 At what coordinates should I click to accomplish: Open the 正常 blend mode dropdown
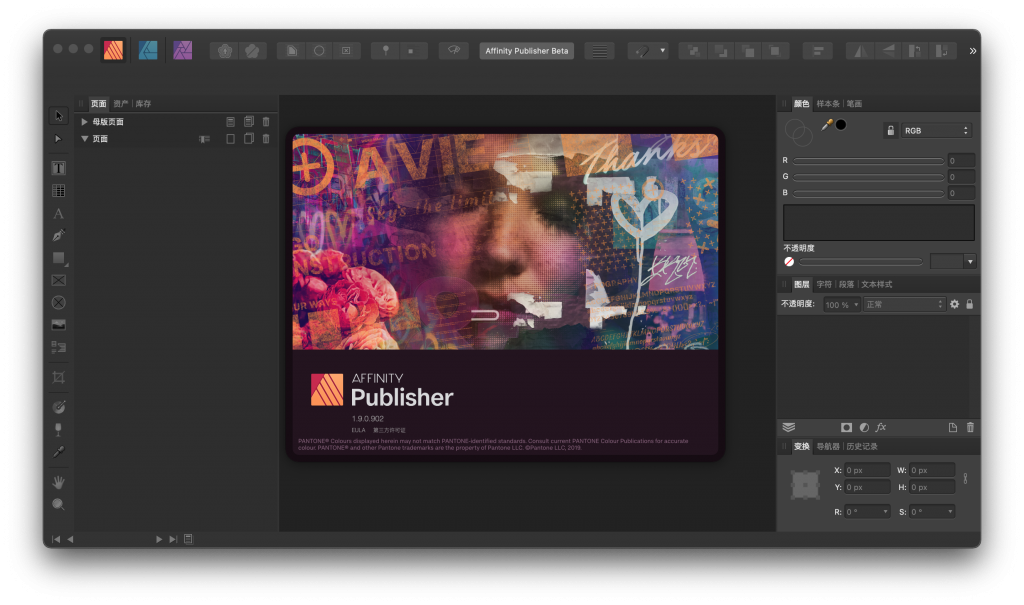pos(904,304)
